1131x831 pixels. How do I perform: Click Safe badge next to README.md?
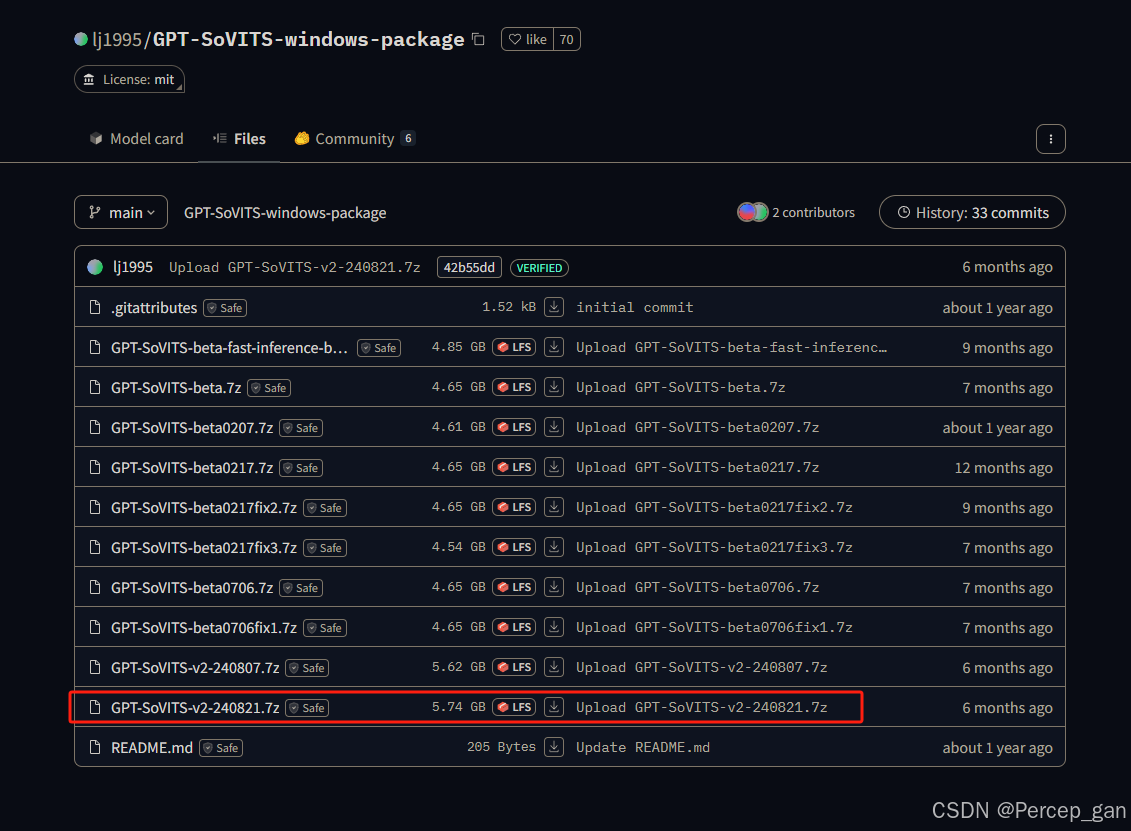click(221, 748)
